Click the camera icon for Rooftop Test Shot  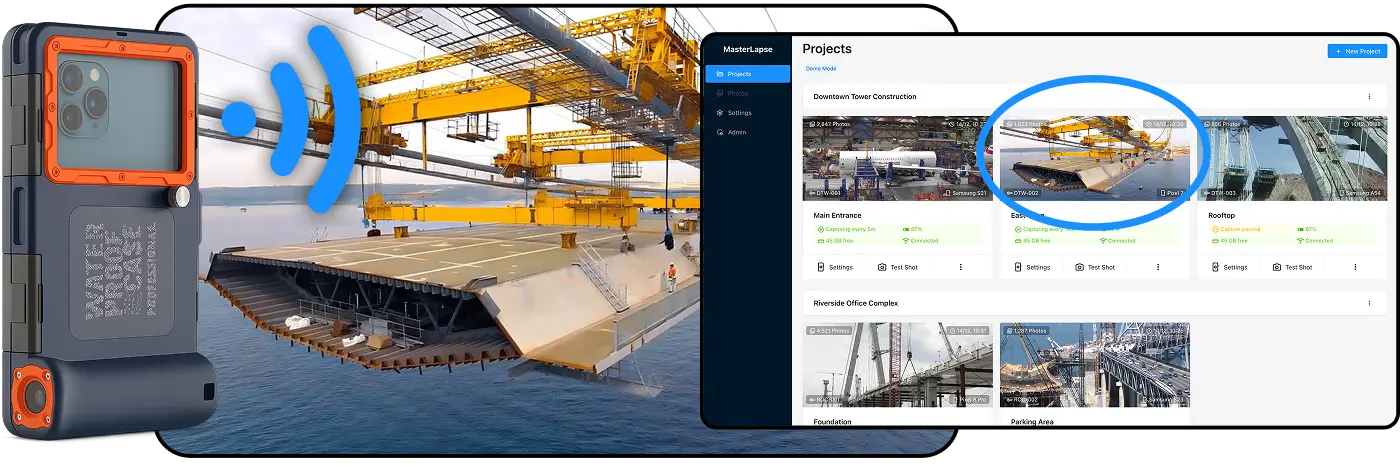click(1277, 267)
